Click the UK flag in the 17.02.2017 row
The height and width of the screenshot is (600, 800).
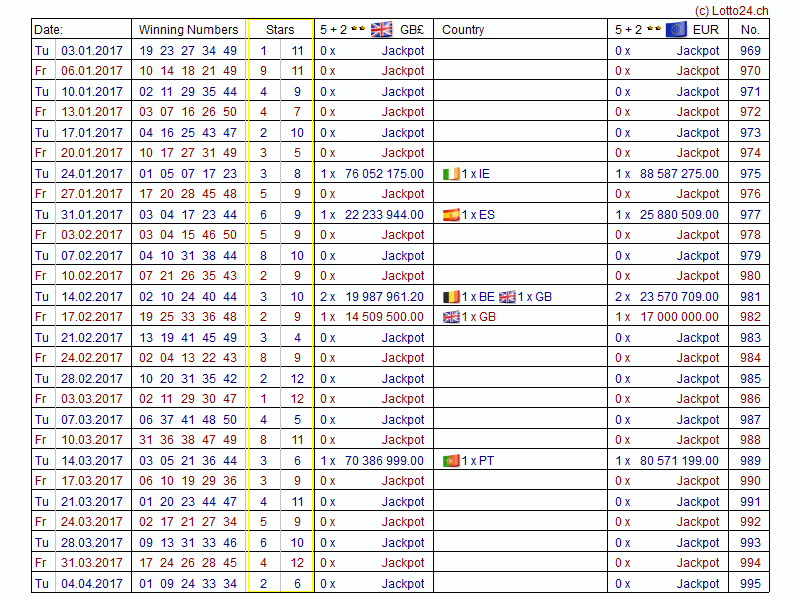451,317
